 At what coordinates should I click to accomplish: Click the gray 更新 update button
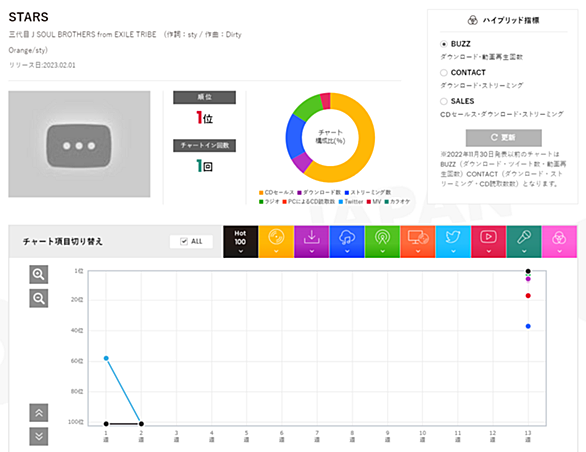click(x=503, y=138)
